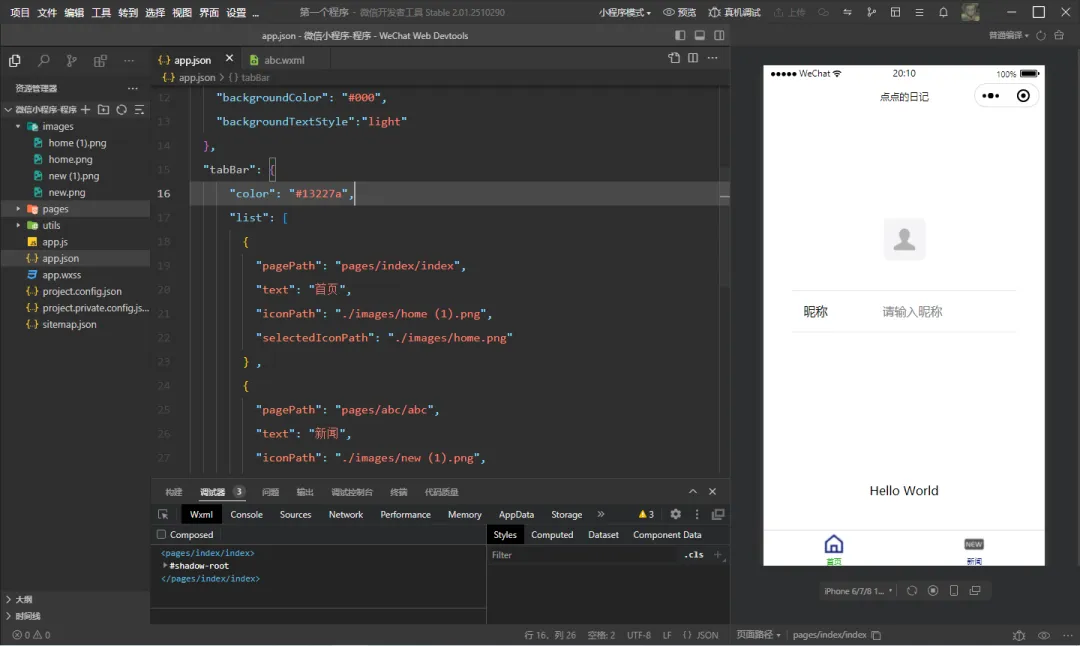The width and height of the screenshot is (1080, 646).
Task: Click the JSON language mode in status bar
Action: [707, 635]
